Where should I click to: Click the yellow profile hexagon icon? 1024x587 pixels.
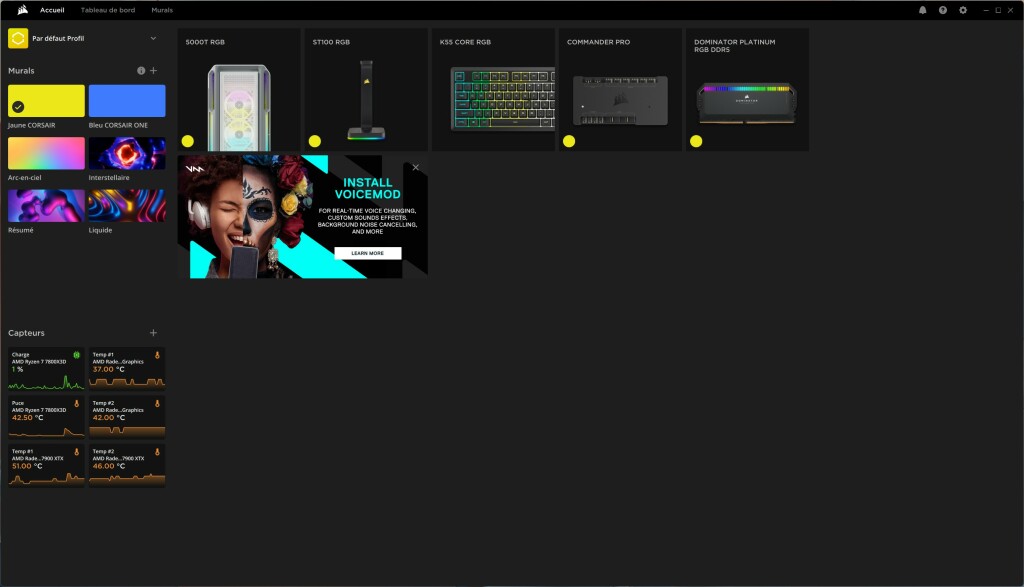[x=18, y=39]
